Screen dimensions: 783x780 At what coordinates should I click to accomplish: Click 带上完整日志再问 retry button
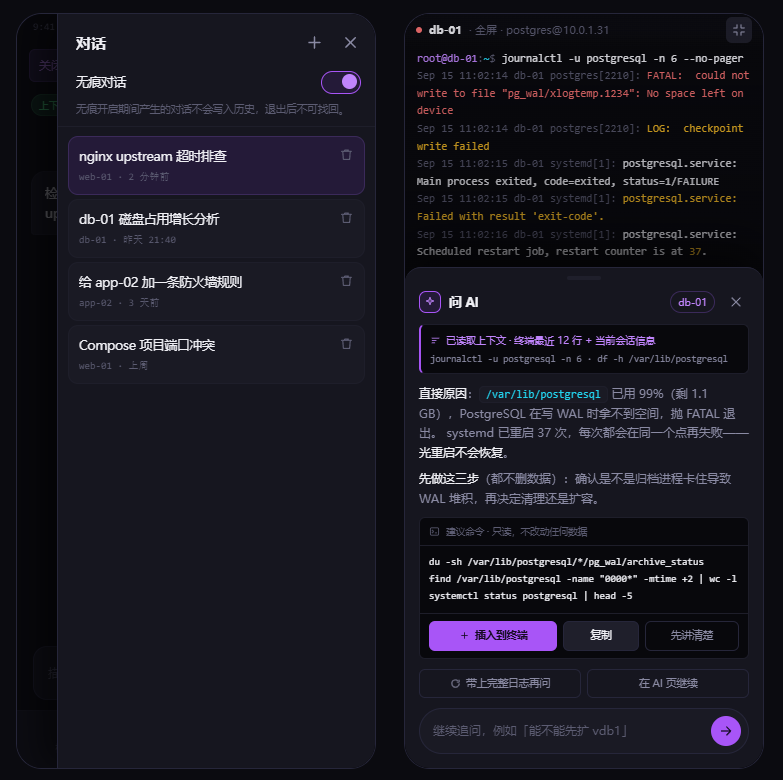(500, 683)
